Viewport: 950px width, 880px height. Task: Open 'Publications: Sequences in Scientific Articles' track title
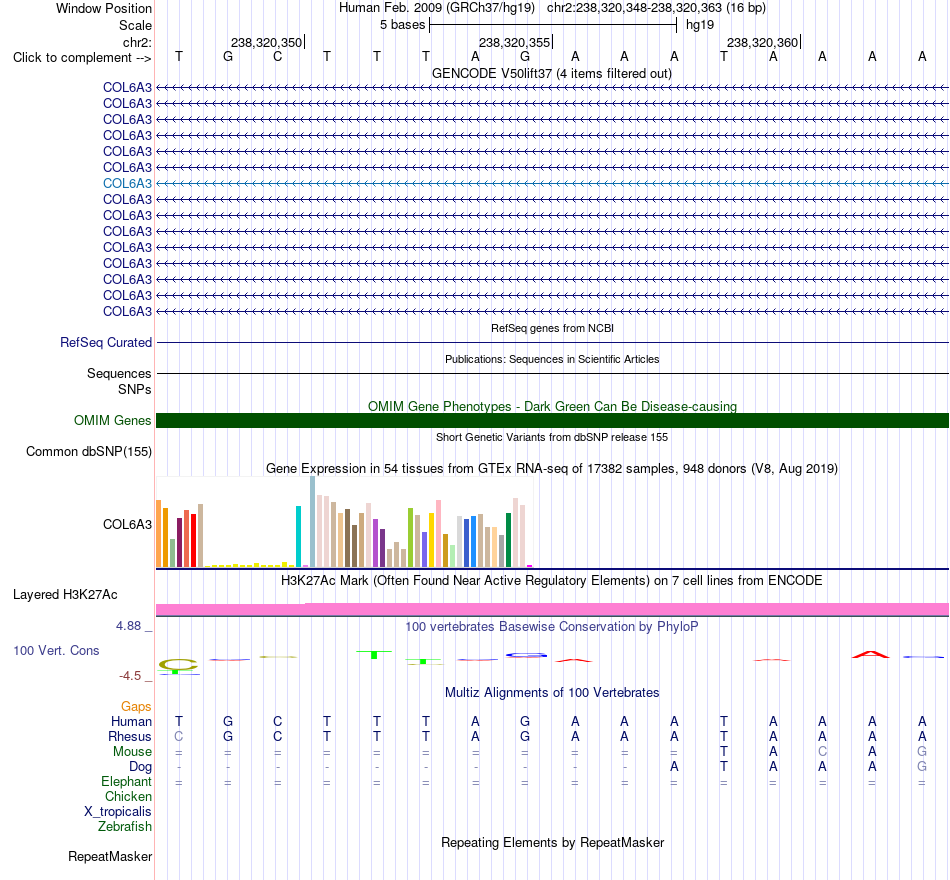pos(552,359)
